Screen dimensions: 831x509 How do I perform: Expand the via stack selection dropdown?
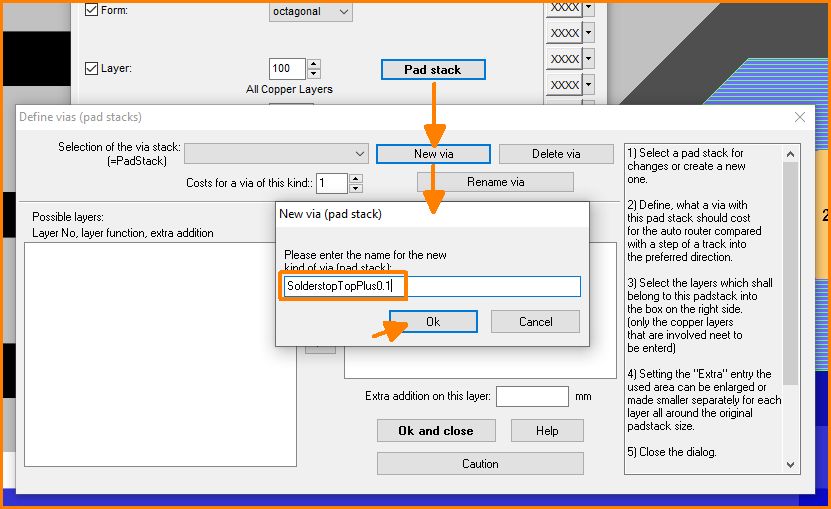tap(360, 154)
